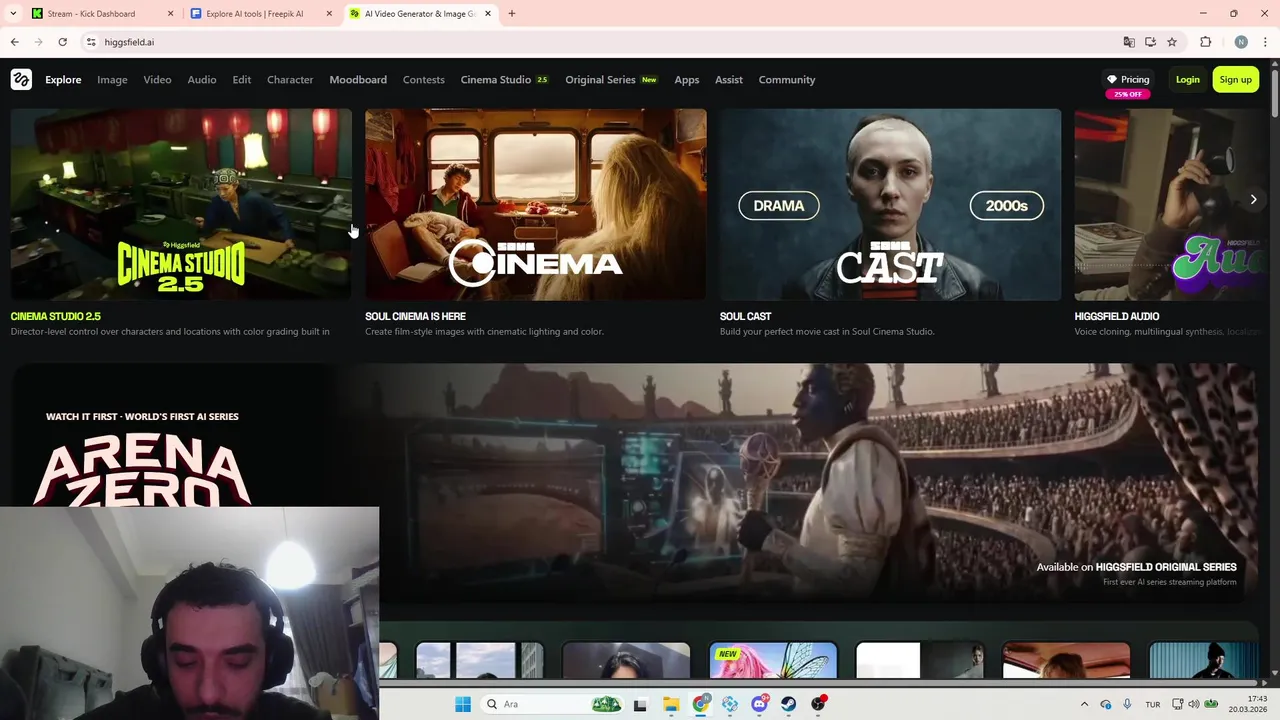1280x720 pixels.
Task: Advance carousel with next arrow
Action: tap(1253, 200)
